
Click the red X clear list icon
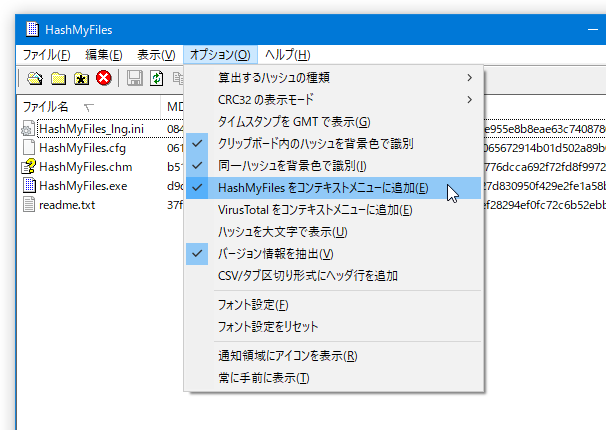(104, 78)
